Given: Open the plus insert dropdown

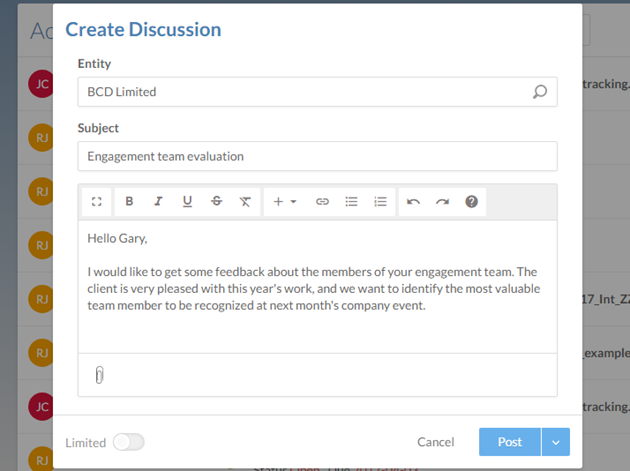Looking at the screenshot, I should tap(285, 201).
